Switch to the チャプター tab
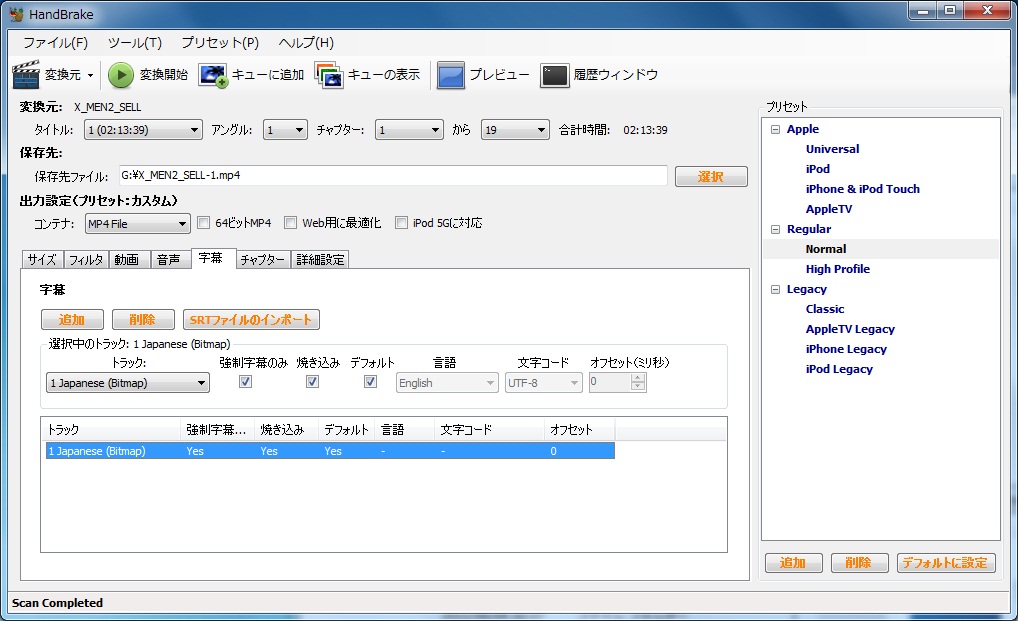The image size is (1018, 621). (263, 260)
